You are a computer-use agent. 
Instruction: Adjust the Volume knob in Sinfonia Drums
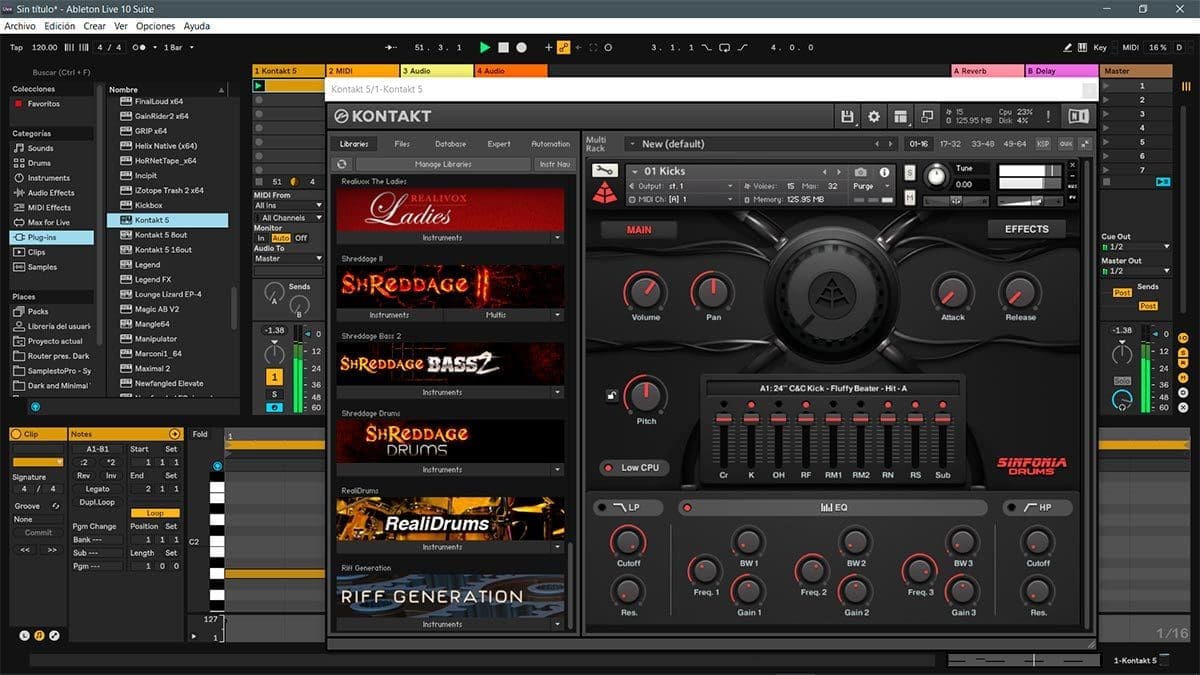[x=645, y=293]
